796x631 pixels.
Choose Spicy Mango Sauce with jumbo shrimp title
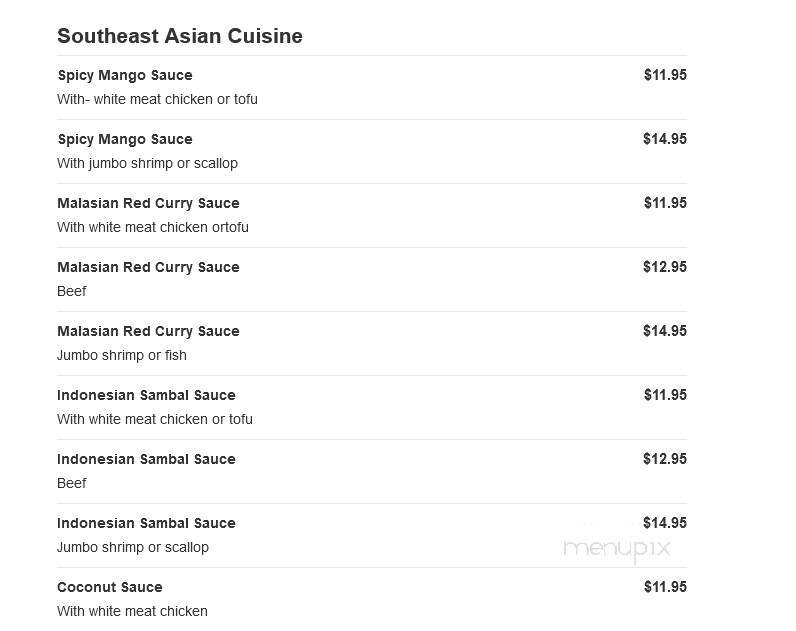[x=125, y=139]
